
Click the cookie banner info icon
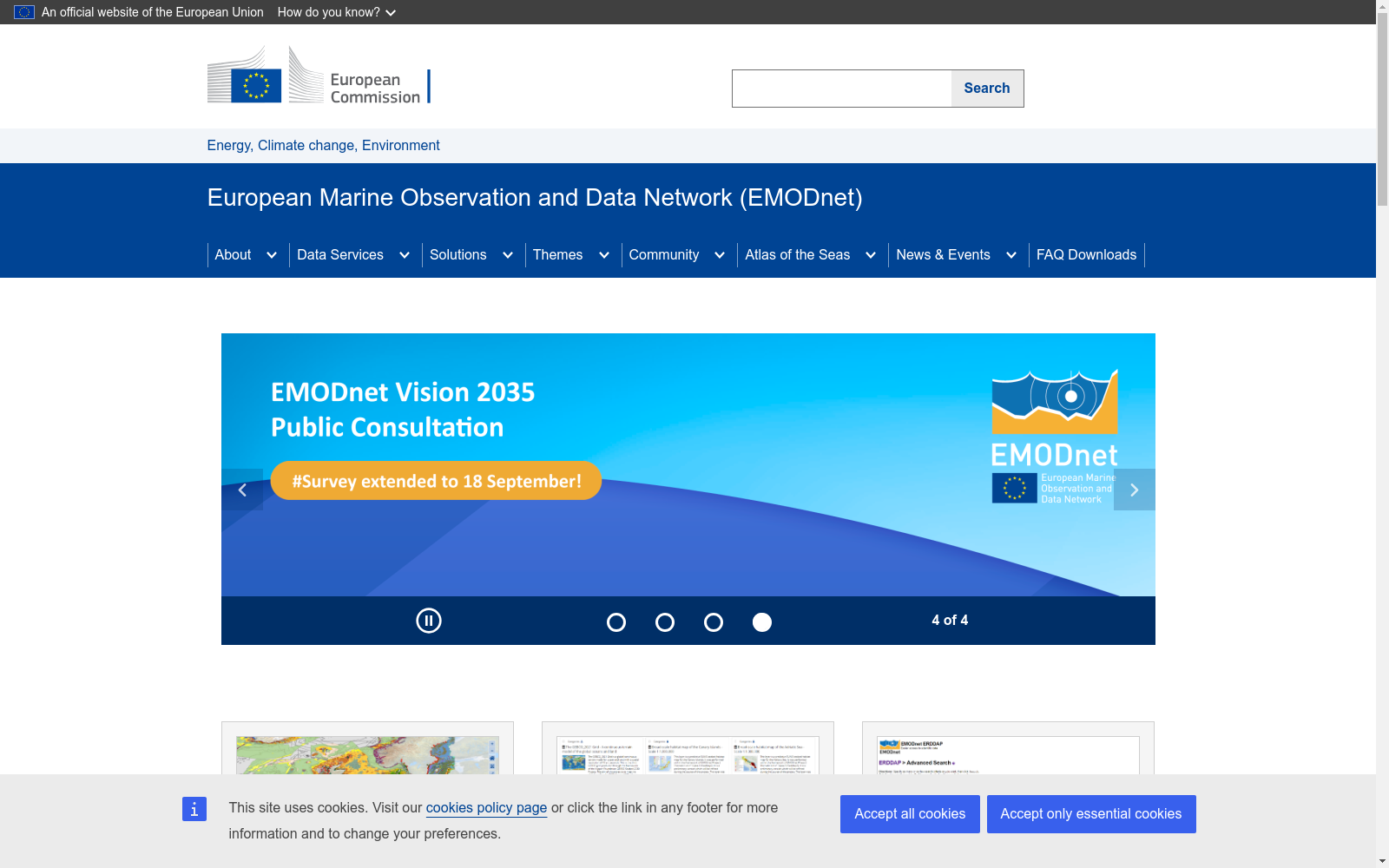tap(194, 809)
